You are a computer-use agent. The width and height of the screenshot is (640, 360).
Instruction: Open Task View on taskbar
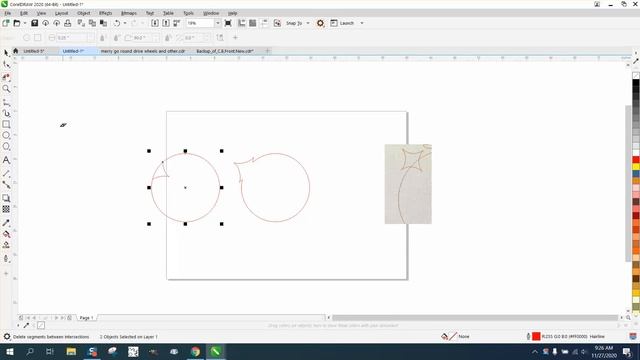click(x=49, y=351)
